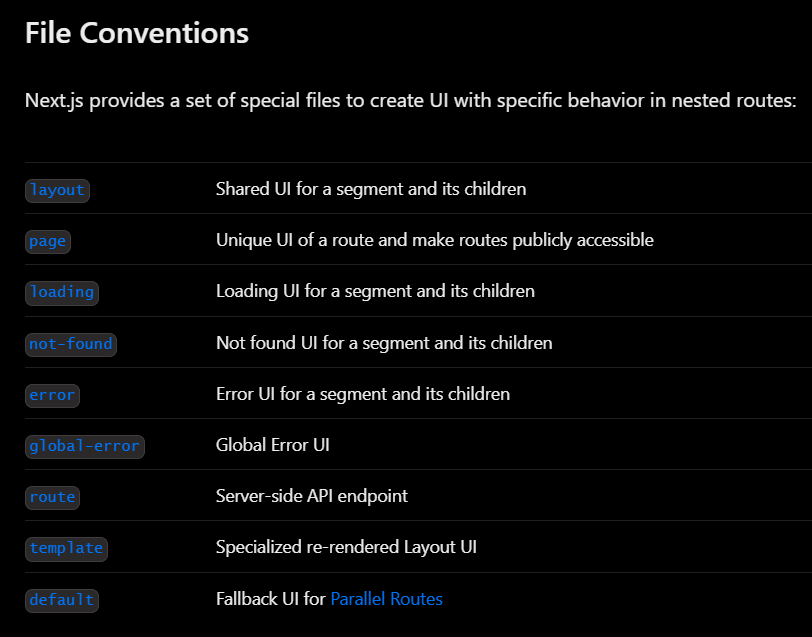812x637 pixels.
Task: Open the layout file convention link
Action: (57, 190)
